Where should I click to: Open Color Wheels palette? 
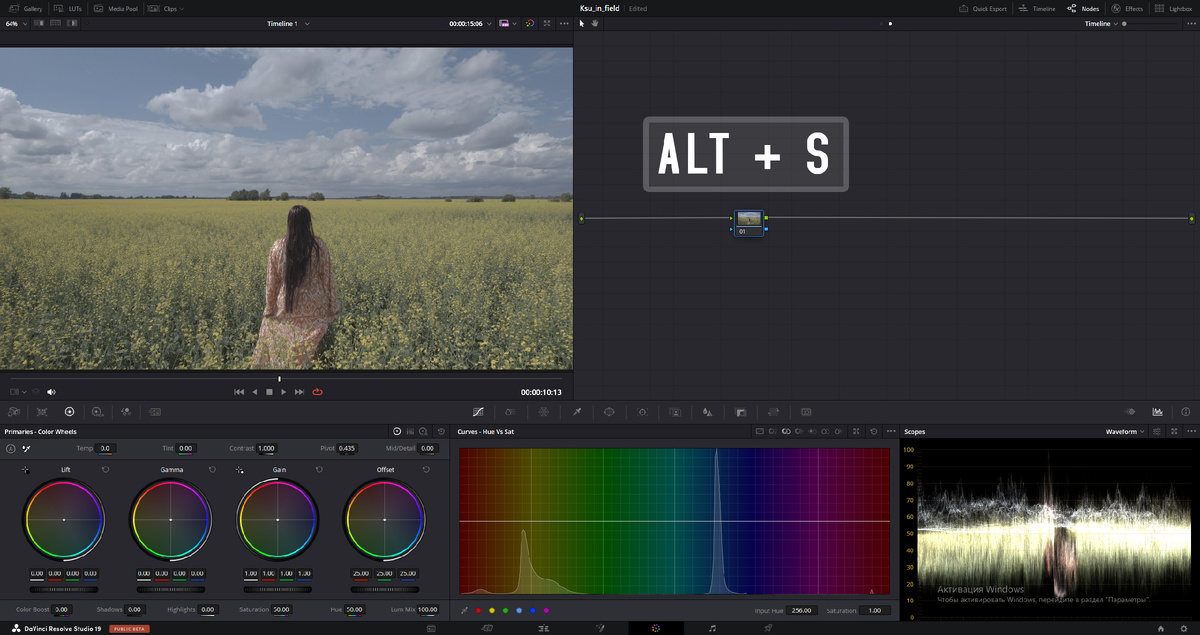(x=69, y=411)
